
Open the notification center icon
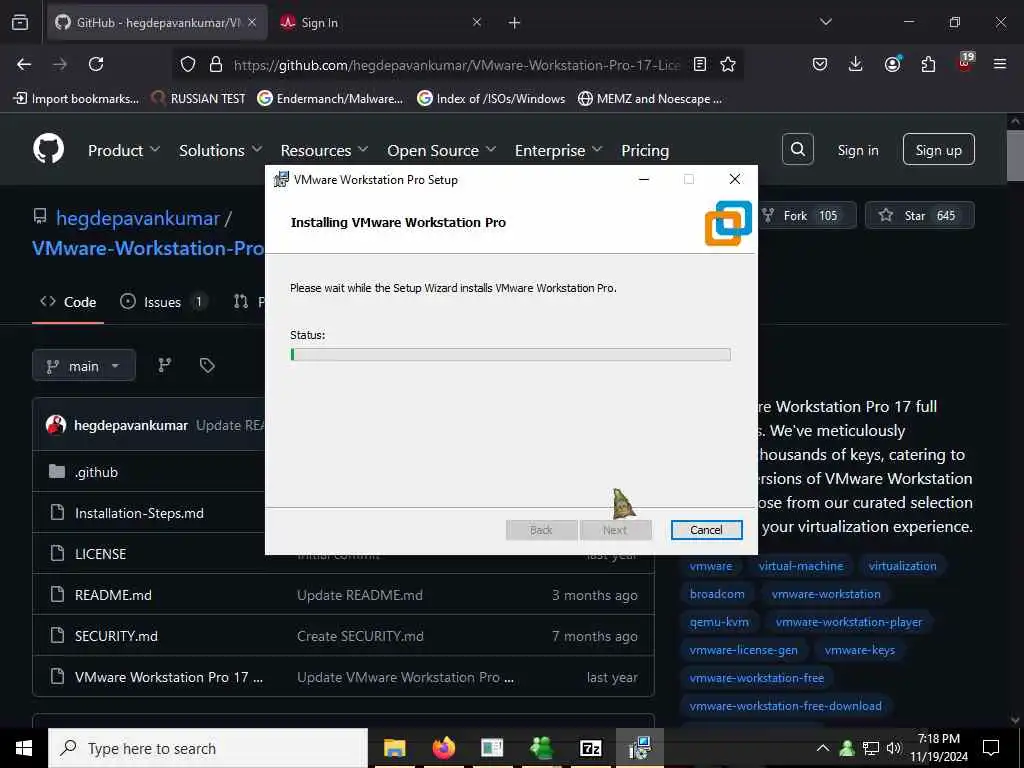coord(991,748)
